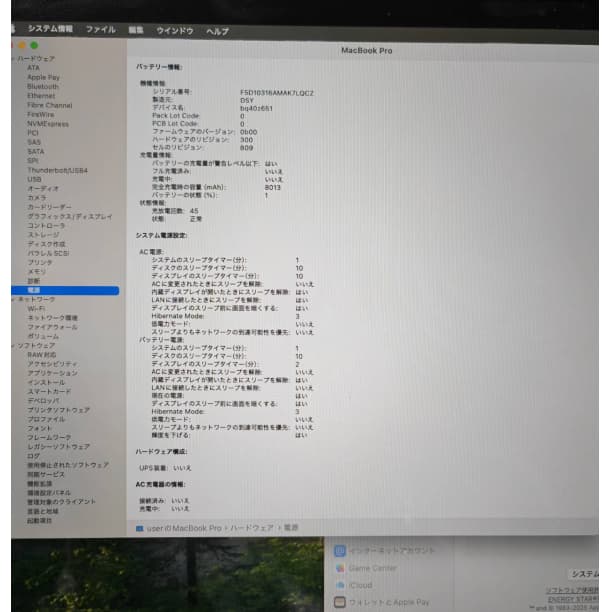
Task: Select ファイアウォール in the sidebar
Action: point(52,327)
